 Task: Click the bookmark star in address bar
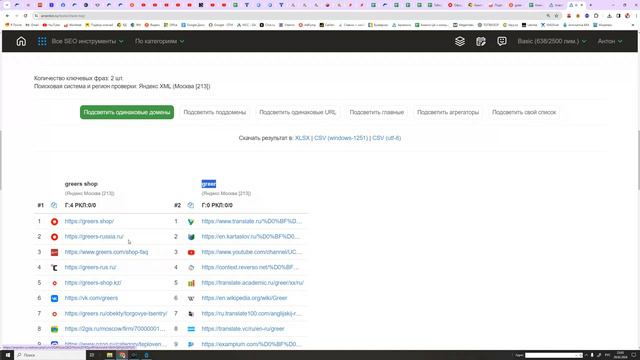pyautogui.click(x=556, y=16)
